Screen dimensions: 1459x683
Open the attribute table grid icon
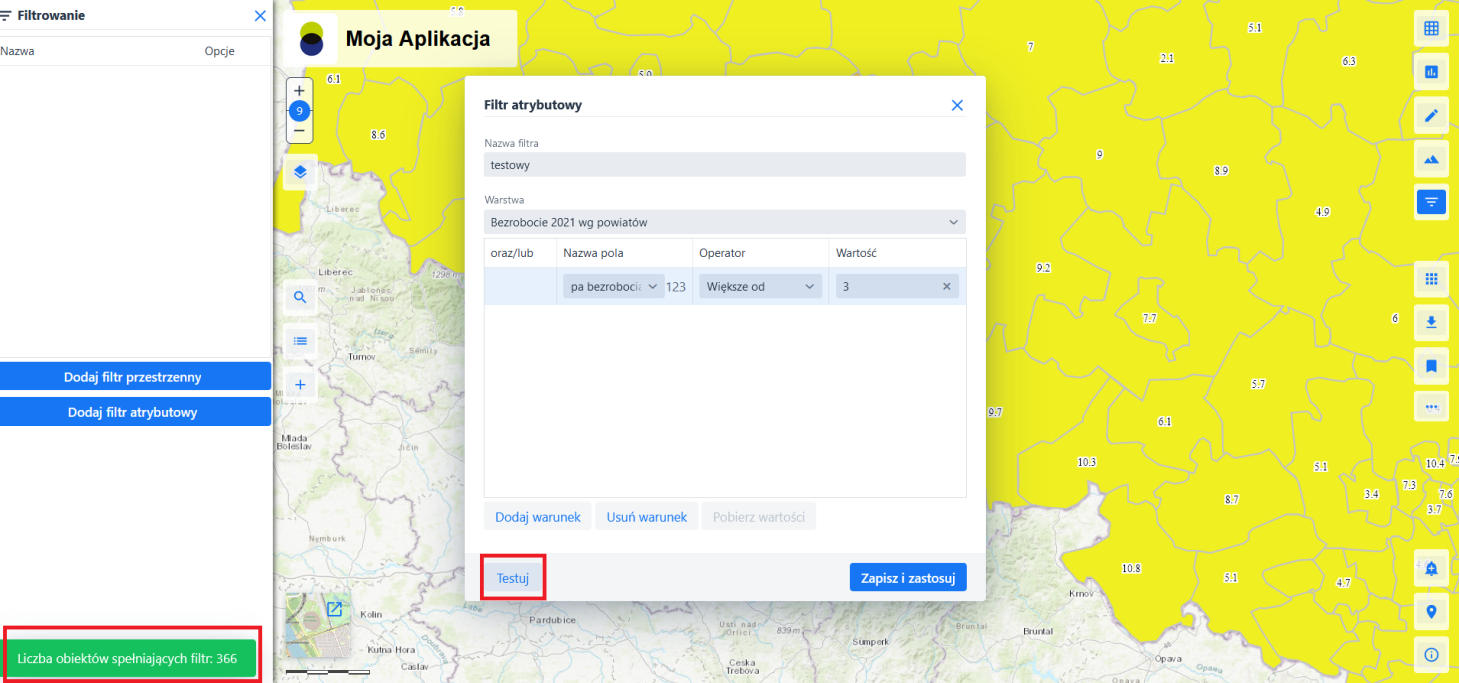(x=1431, y=29)
